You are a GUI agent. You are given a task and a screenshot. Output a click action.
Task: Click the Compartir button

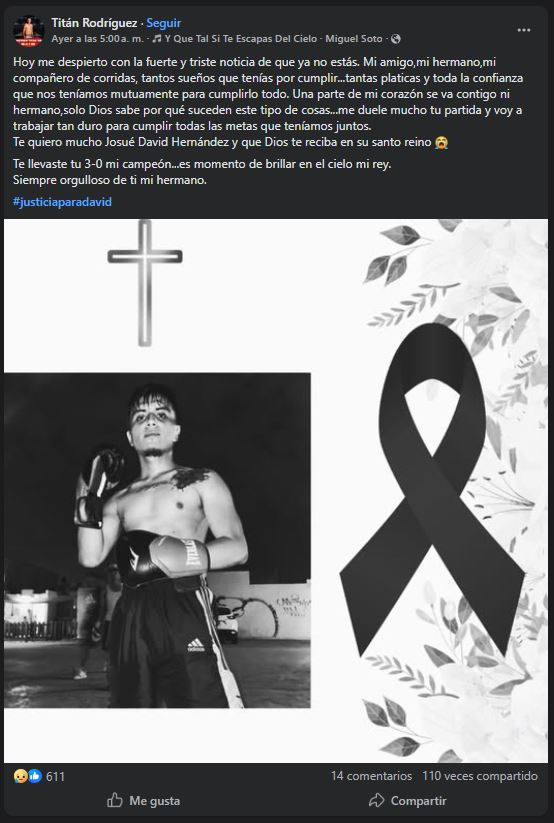tap(407, 800)
